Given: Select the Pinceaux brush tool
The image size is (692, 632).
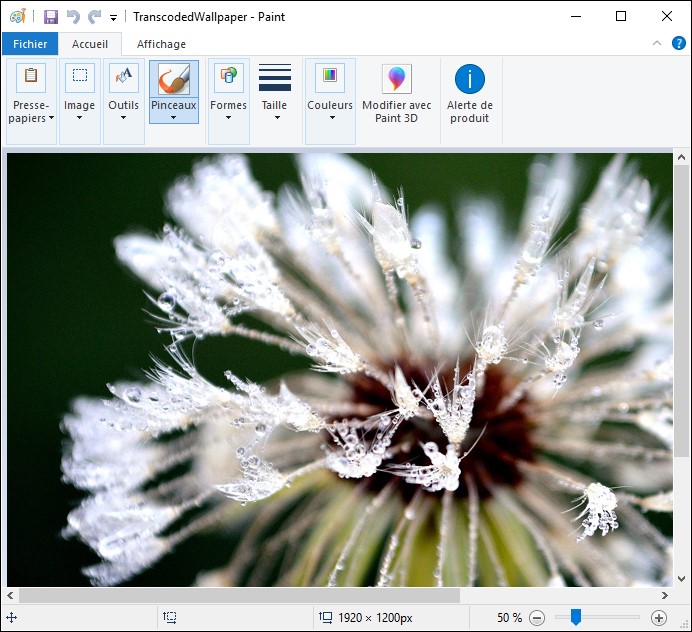Looking at the screenshot, I should tap(174, 78).
